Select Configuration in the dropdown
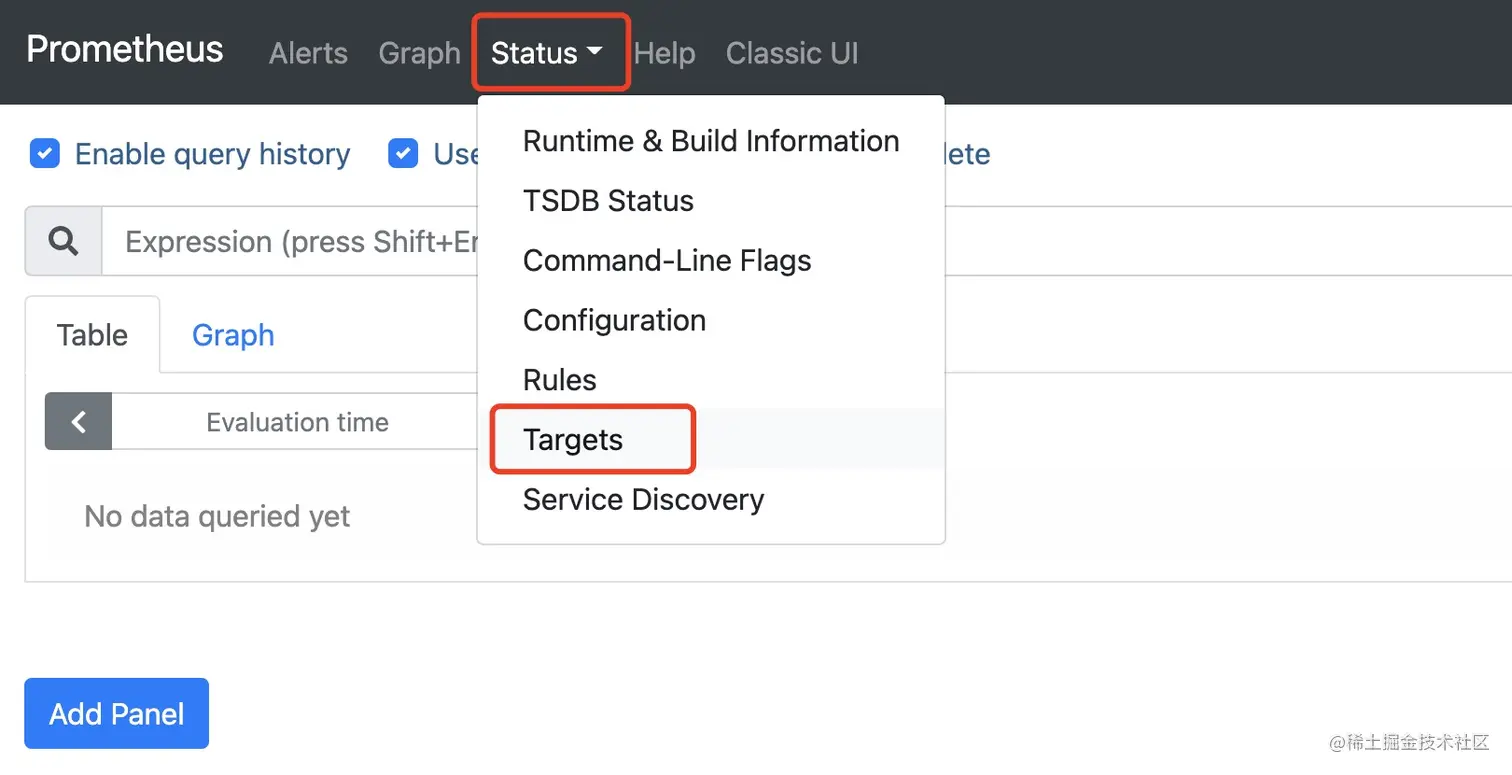Screen dimensions: 1512x775 tap(614, 320)
